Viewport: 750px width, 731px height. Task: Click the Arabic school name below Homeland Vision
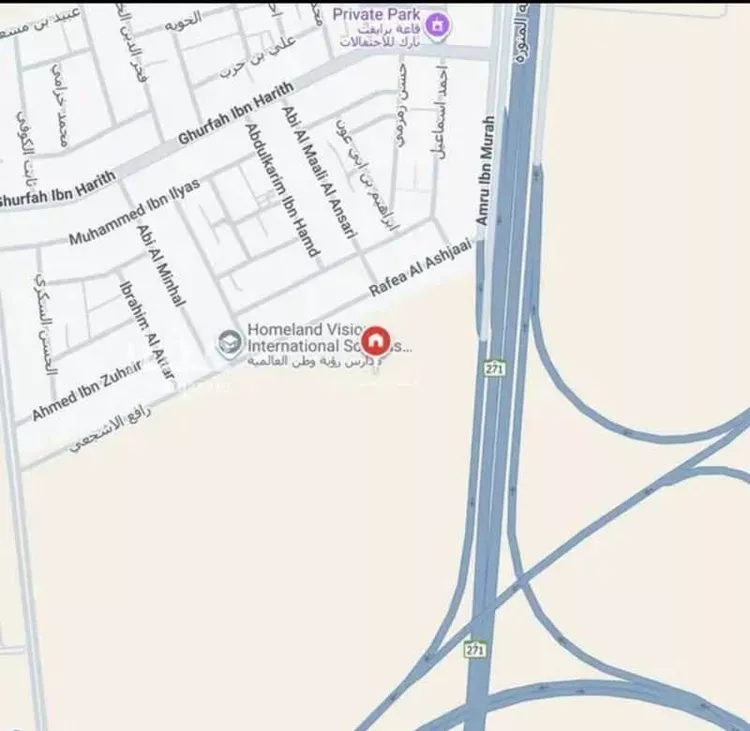[x=314, y=362]
